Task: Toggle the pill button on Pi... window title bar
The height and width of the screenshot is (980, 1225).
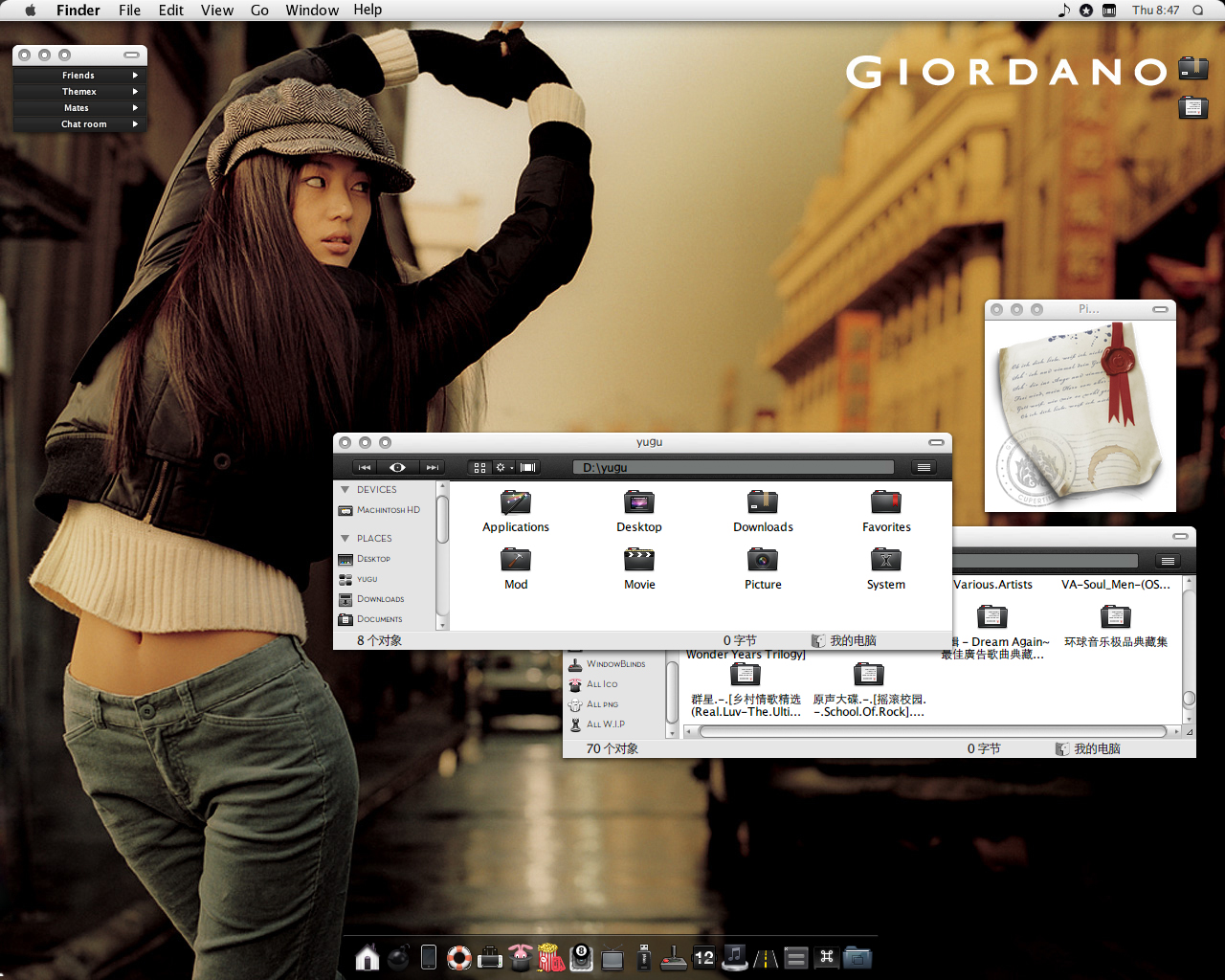Action: [1161, 309]
